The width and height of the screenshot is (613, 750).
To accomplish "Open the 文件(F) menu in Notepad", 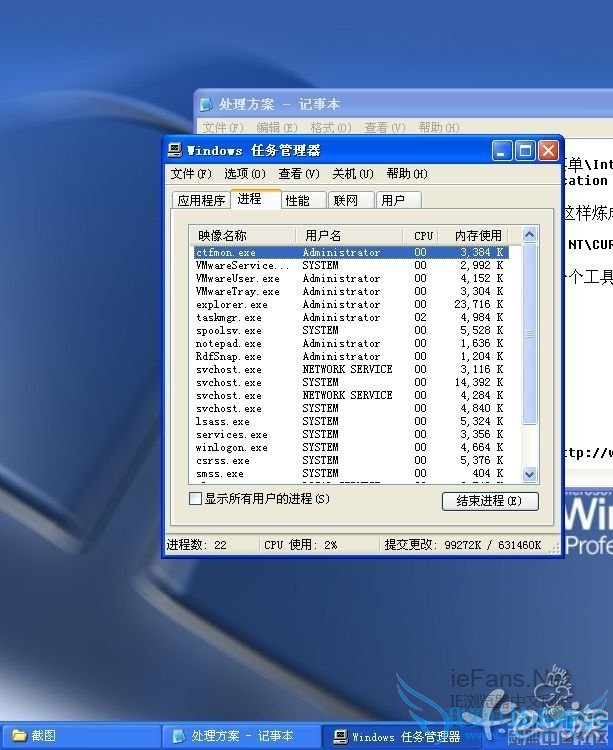I will point(223,128).
